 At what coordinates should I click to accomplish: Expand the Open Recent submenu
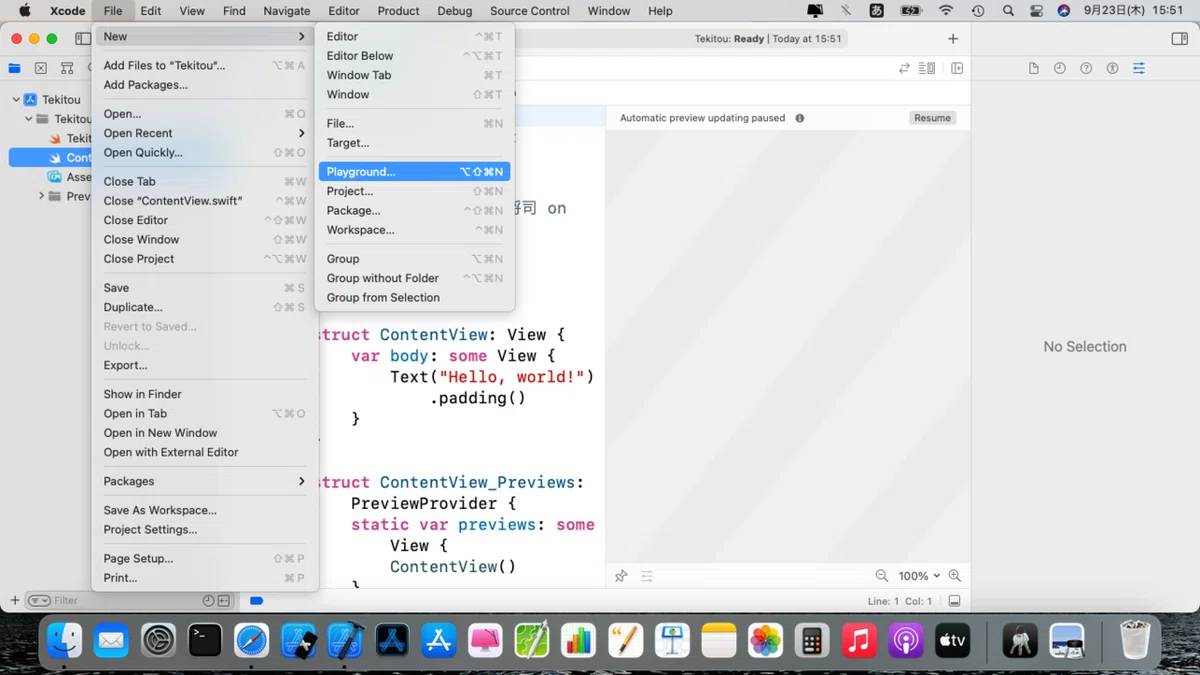[x=205, y=133]
